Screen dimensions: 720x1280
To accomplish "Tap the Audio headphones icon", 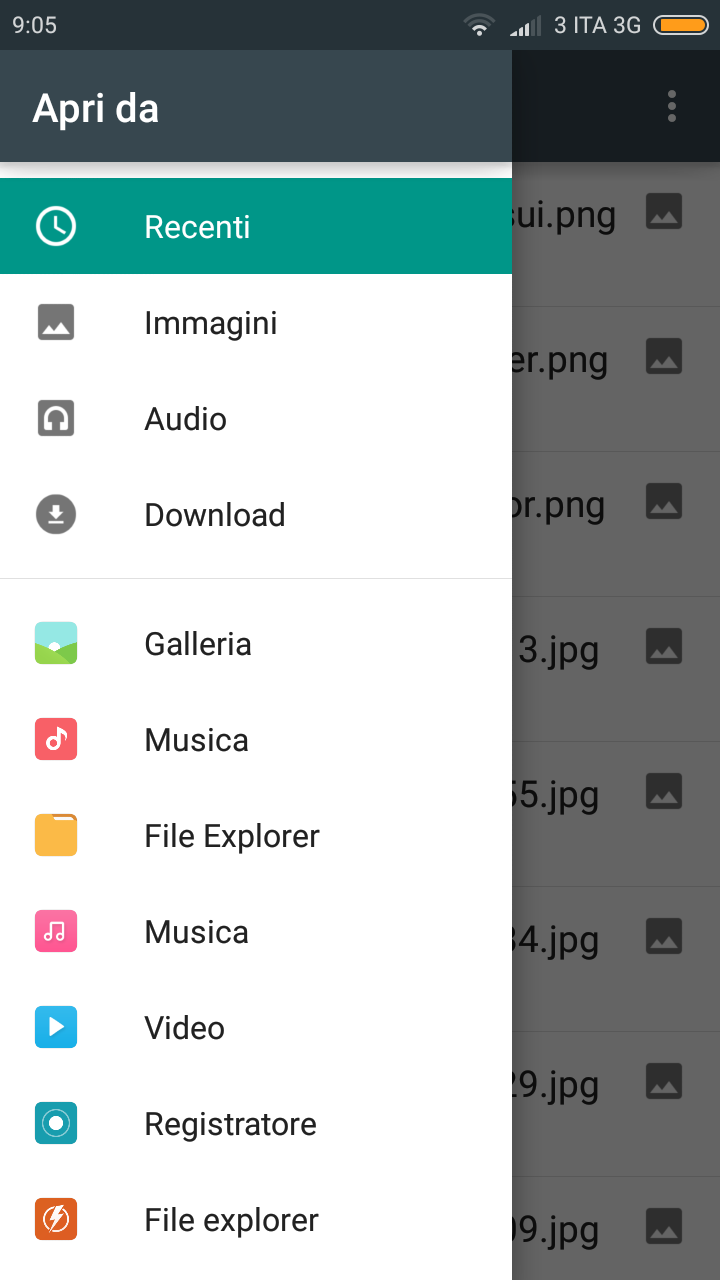I will (56, 419).
